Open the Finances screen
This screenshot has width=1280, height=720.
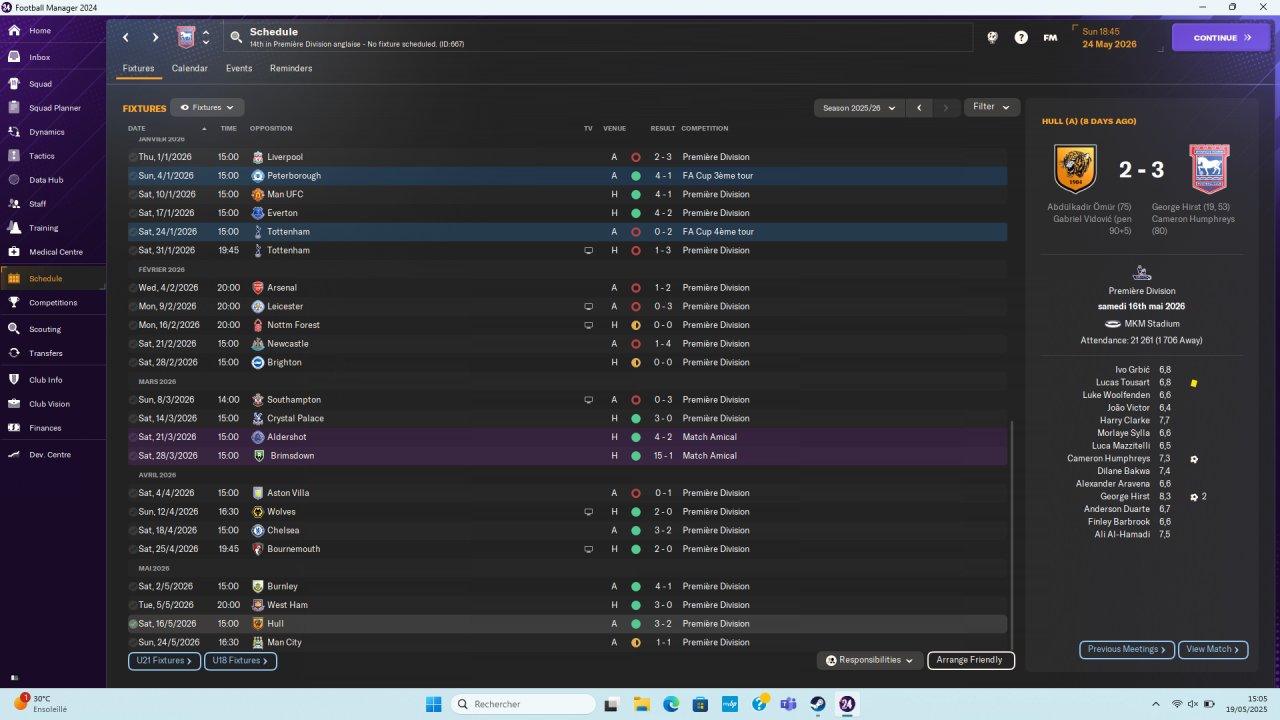click(45, 428)
